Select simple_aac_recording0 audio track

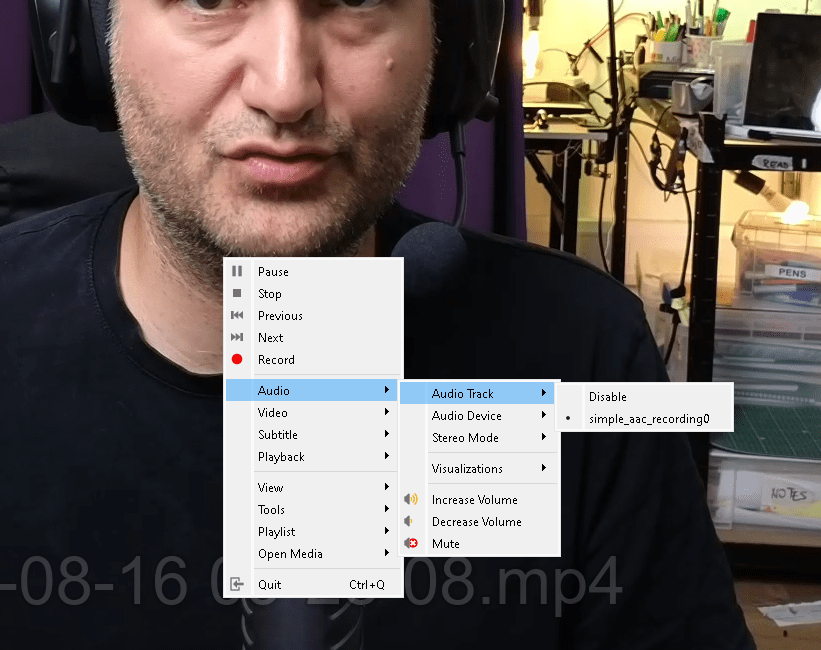coord(644,418)
